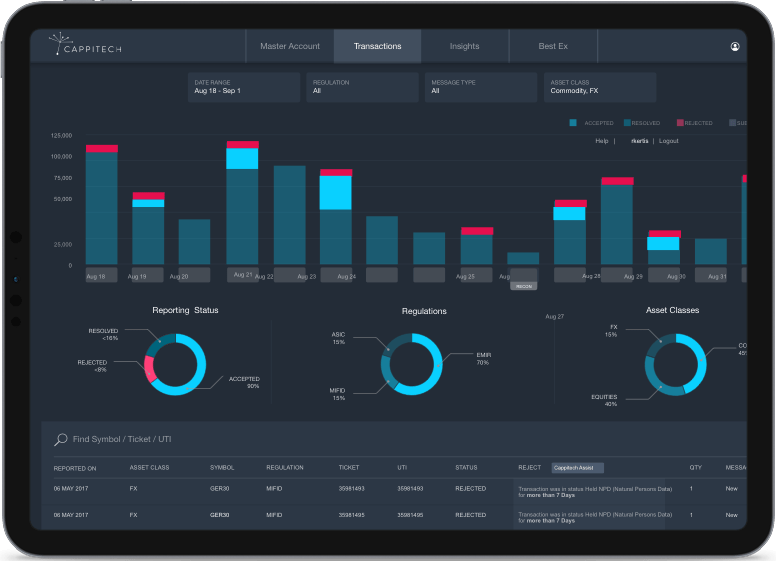
Task: Open the user profile icon
Action: coord(735,47)
